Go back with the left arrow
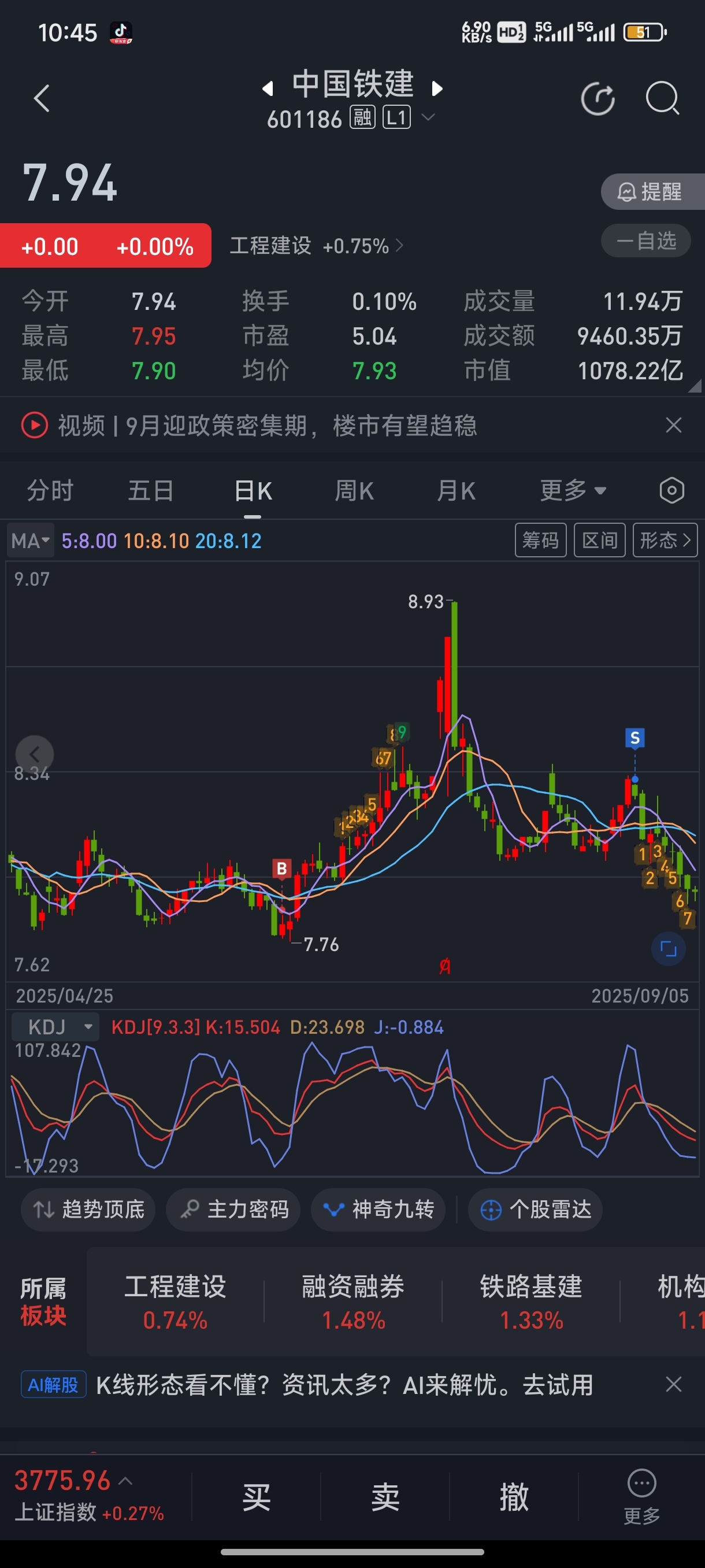The height and width of the screenshot is (1568, 705). point(42,98)
